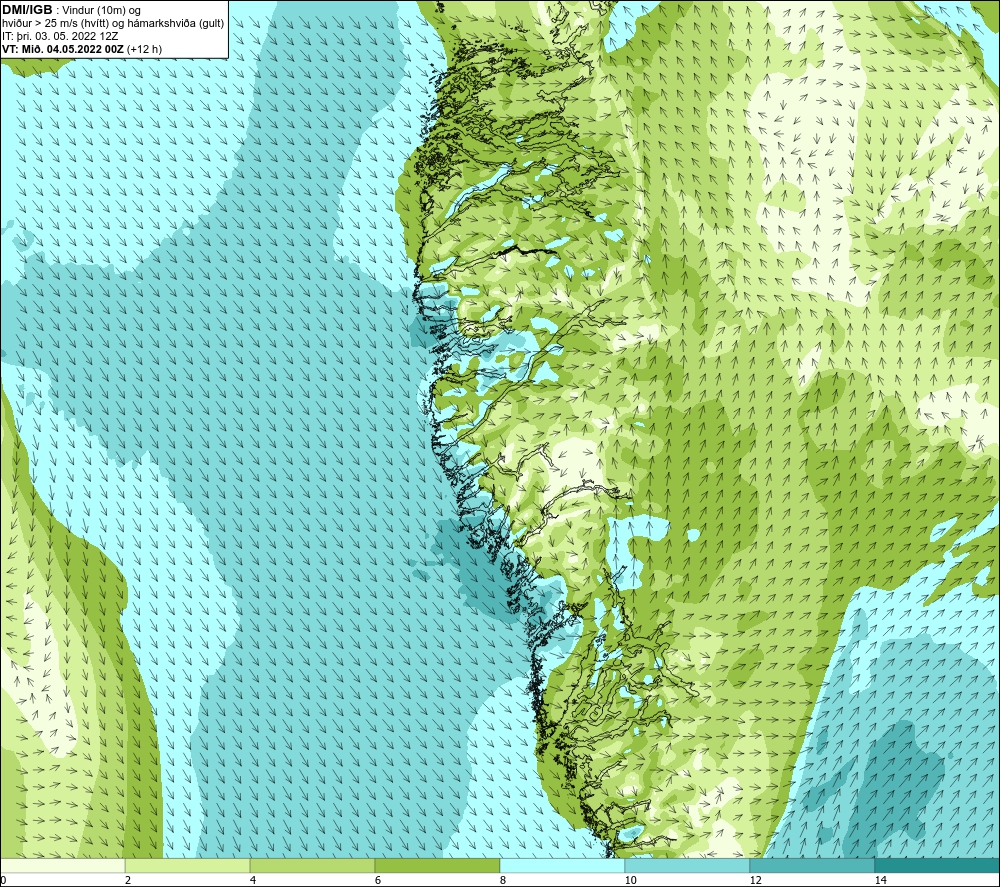Click the "0" label on the color scale

pyautogui.click(x=3, y=881)
